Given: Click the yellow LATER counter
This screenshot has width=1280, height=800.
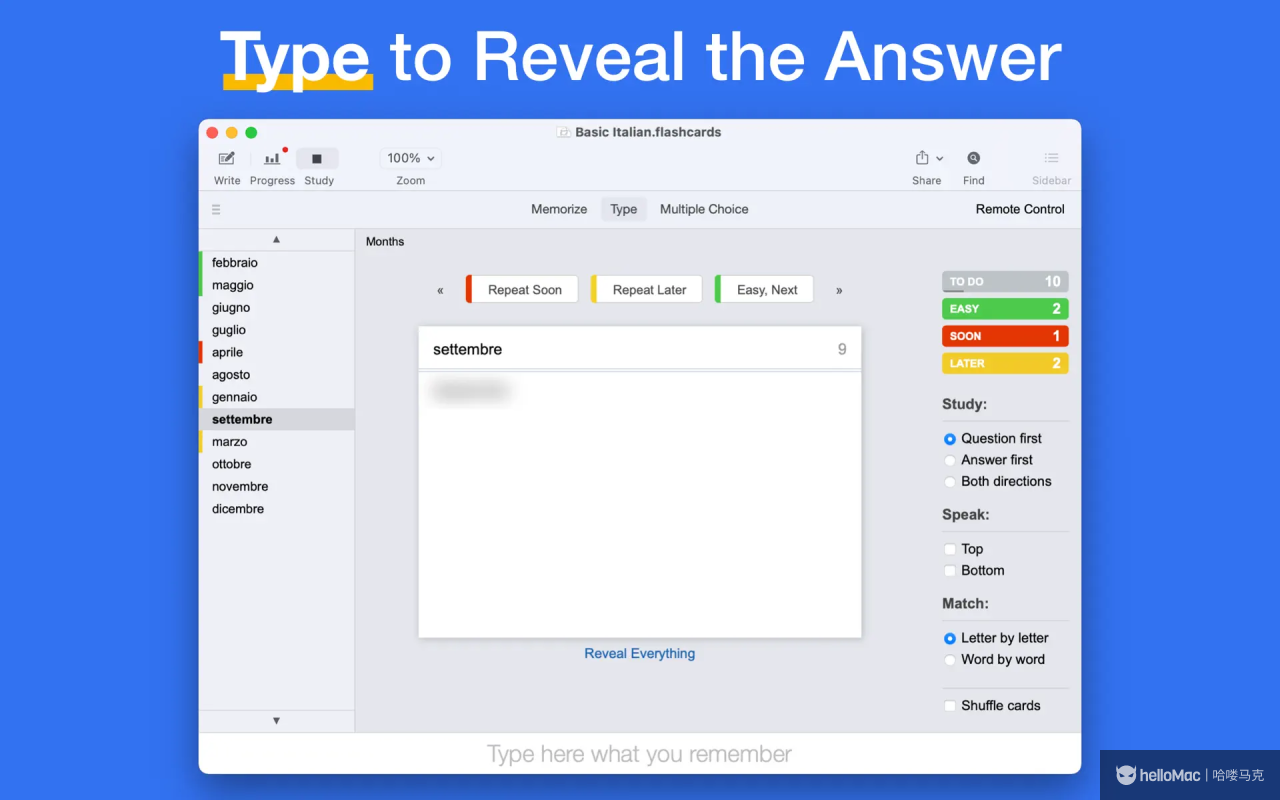Looking at the screenshot, I should pyautogui.click(x=1005, y=364).
